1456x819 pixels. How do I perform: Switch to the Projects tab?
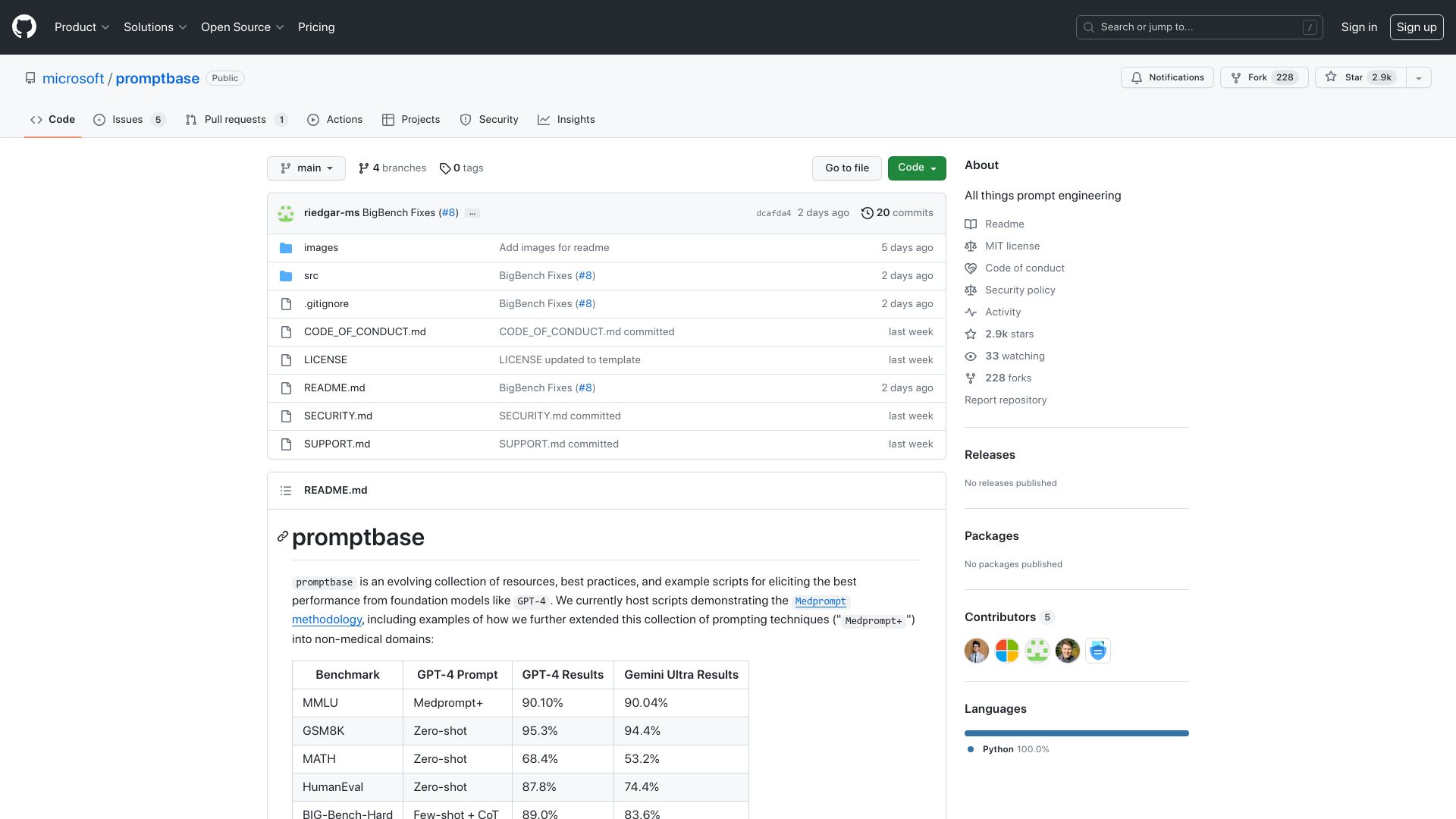[x=411, y=120]
